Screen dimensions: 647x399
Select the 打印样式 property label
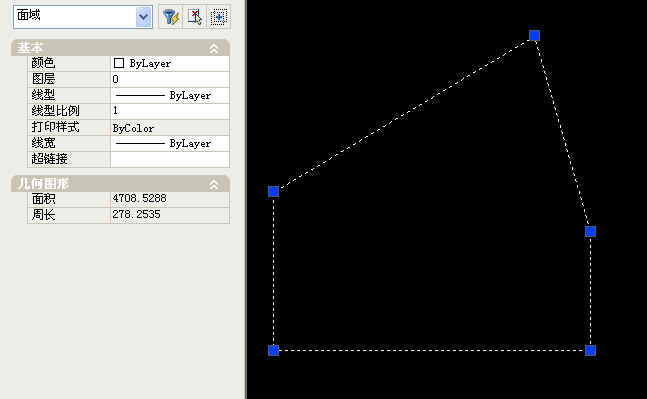(x=55, y=127)
